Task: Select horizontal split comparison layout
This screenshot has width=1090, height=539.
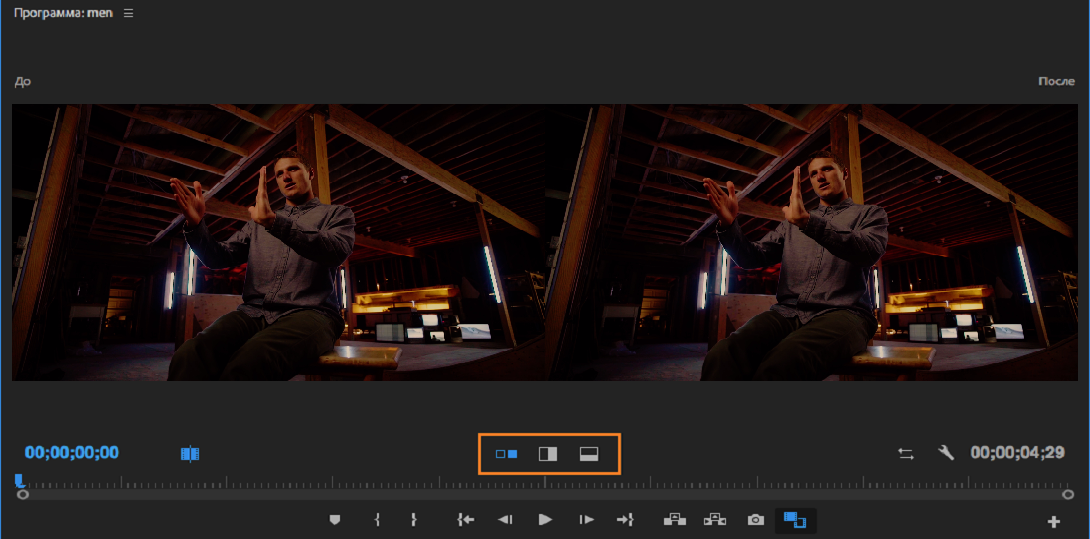Action: [x=589, y=454]
